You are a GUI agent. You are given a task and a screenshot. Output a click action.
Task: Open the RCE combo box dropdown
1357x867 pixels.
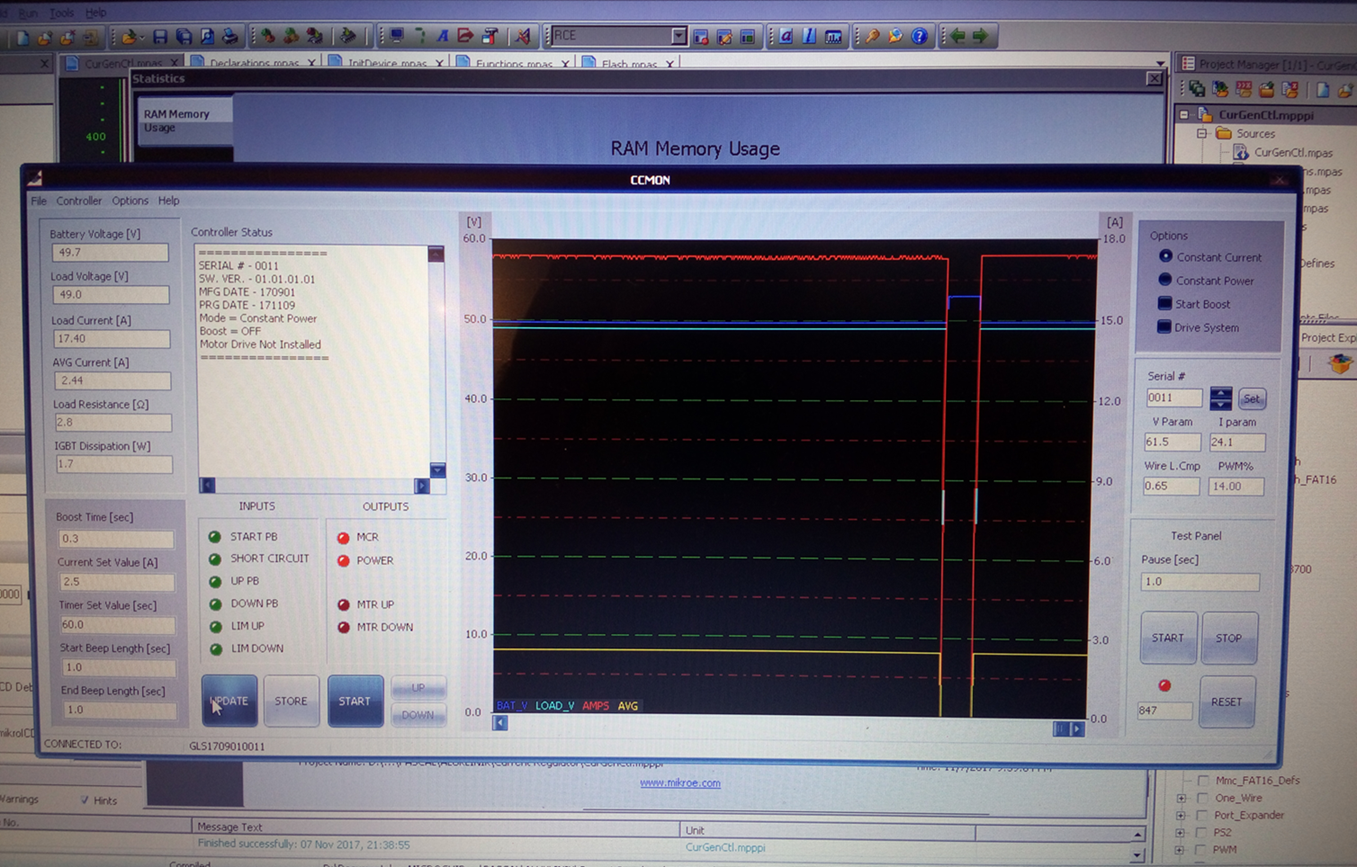(679, 36)
